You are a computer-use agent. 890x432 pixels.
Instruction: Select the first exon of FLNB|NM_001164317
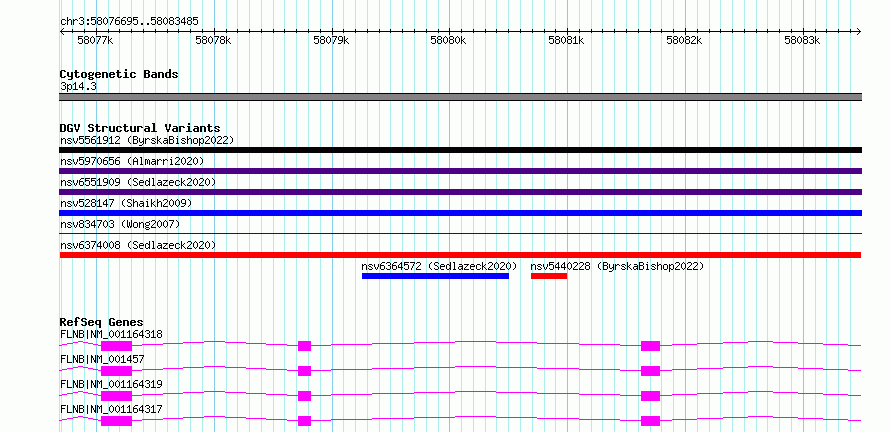(116, 421)
